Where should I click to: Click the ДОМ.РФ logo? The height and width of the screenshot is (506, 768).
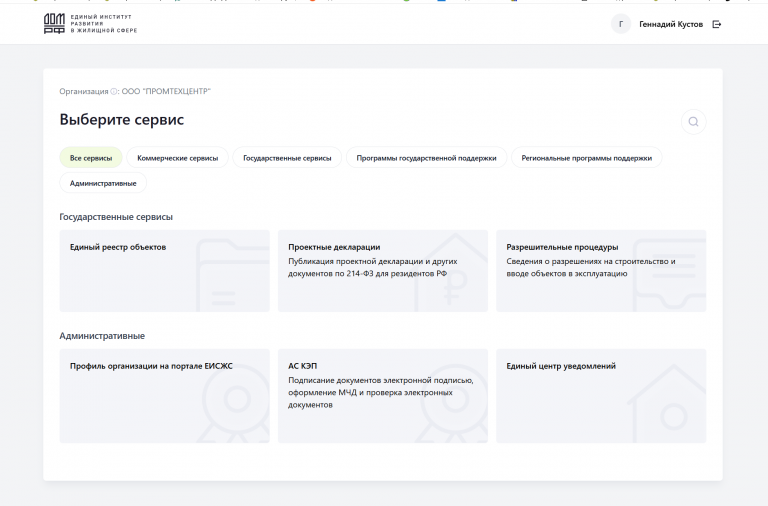click(x=90, y=24)
